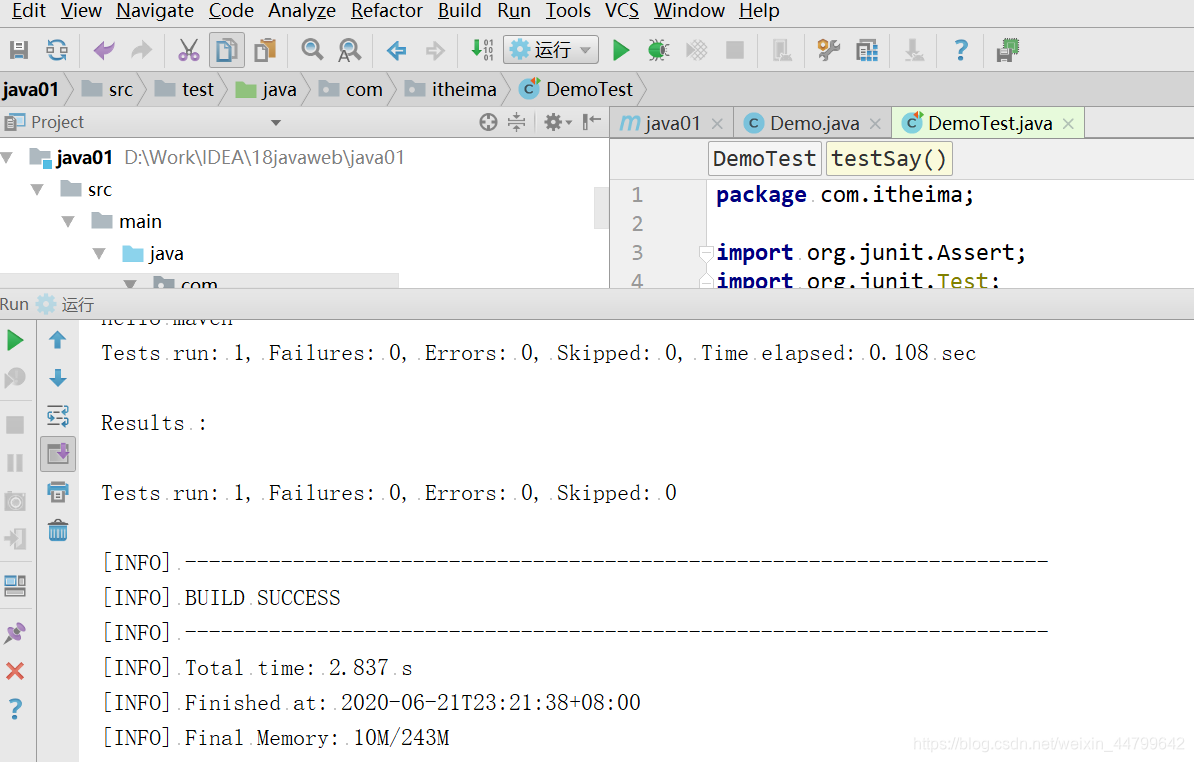The width and height of the screenshot is (1194, 762).
Task: Undo with the purple arrow icon
Action: 104,51
